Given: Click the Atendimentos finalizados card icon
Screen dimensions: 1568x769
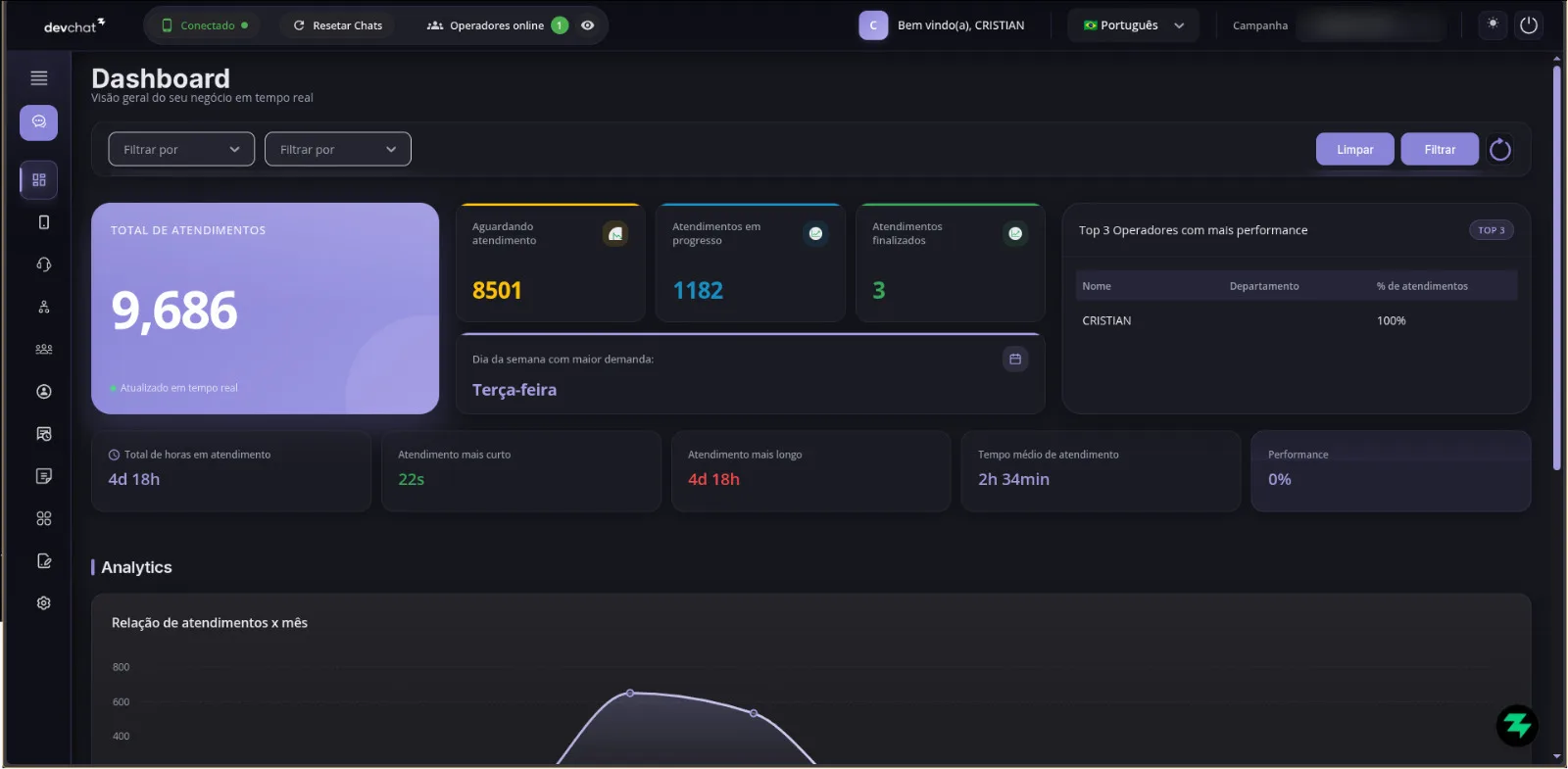Looking at the screenshot, I should click(1015, 233).
